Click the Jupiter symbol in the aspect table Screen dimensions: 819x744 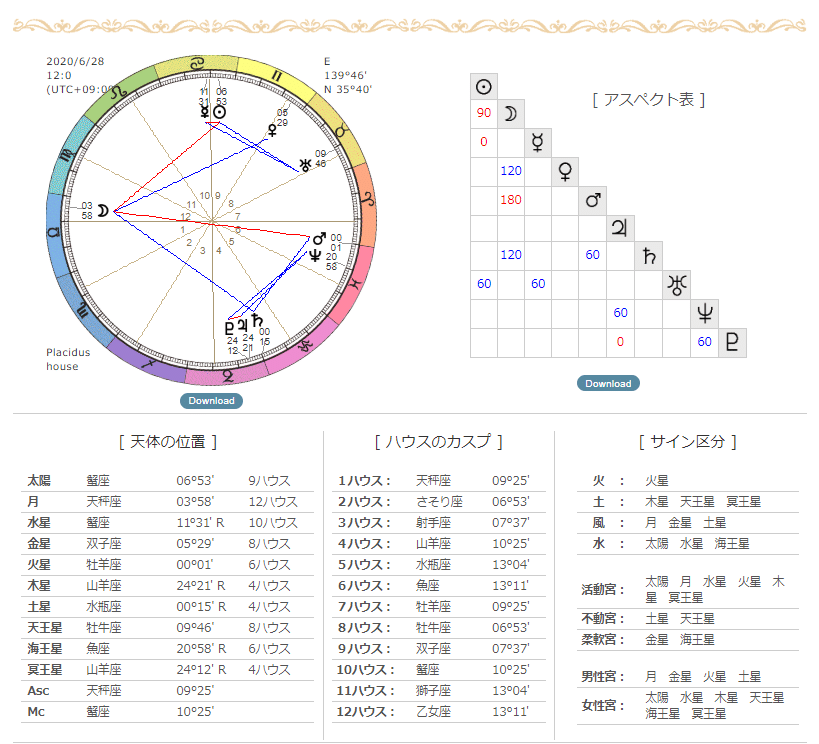(x=620, y=227)
